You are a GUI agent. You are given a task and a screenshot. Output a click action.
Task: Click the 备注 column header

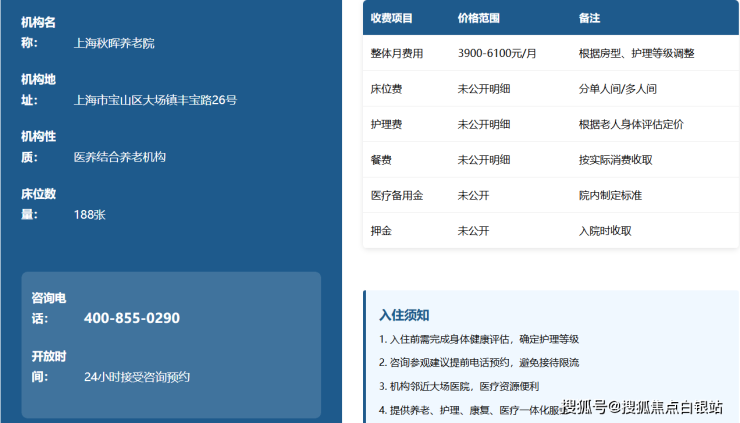tap(589, 18)
